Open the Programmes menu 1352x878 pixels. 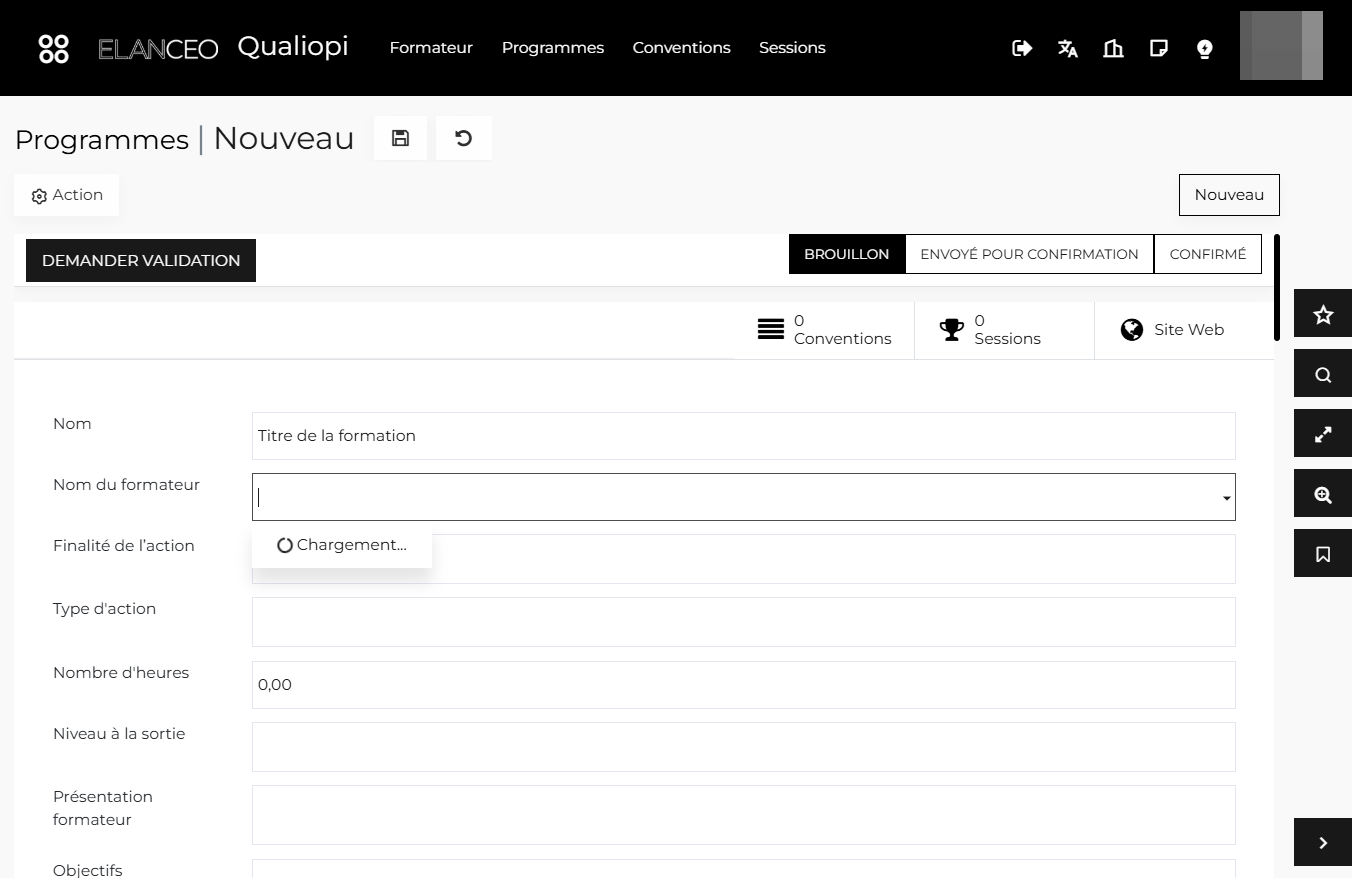pos(553,48)
